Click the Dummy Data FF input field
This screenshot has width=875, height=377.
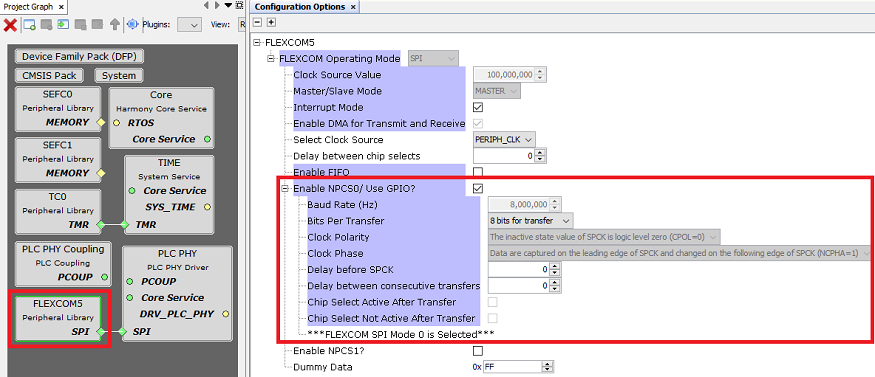(x=512, y=367)
